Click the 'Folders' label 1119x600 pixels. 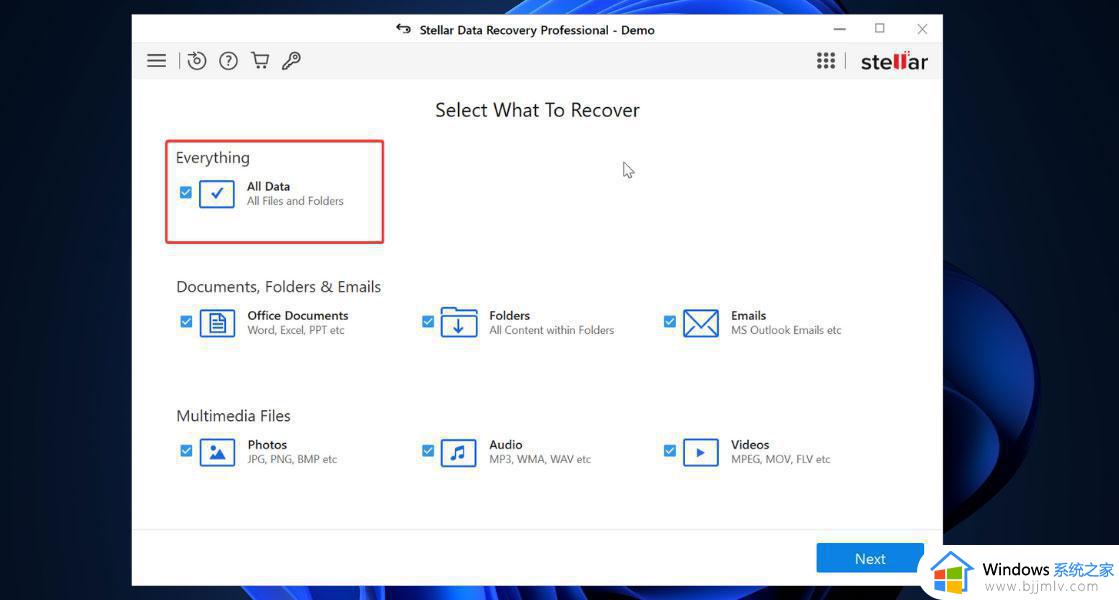[x=510, y=315]
